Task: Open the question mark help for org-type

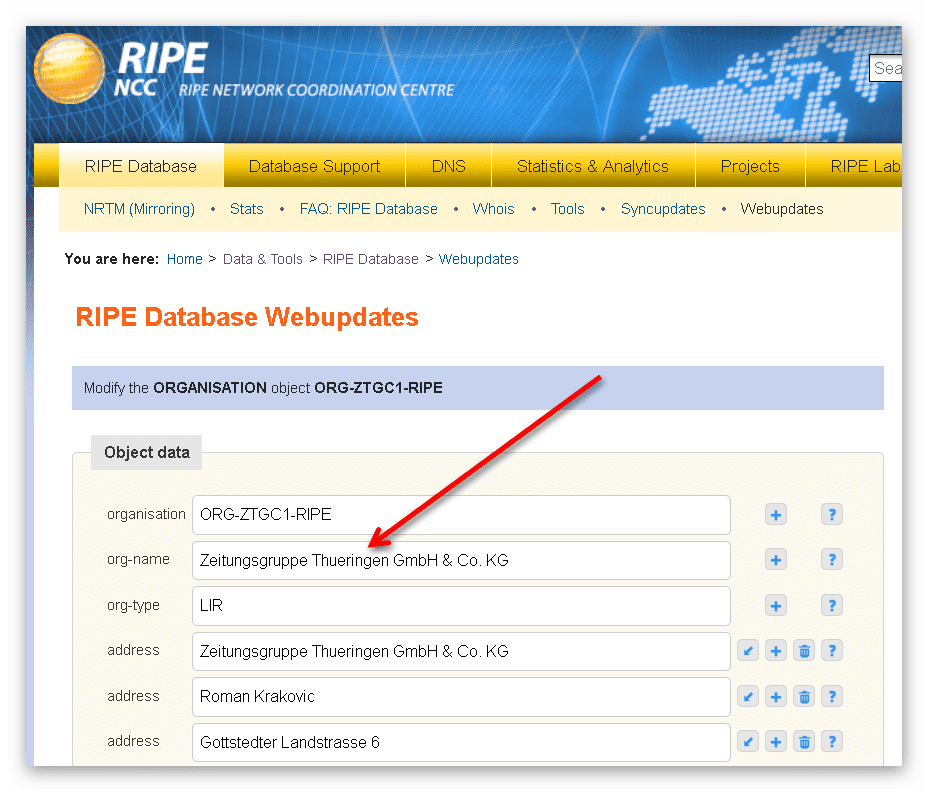Action: click(x=832, y=606)
